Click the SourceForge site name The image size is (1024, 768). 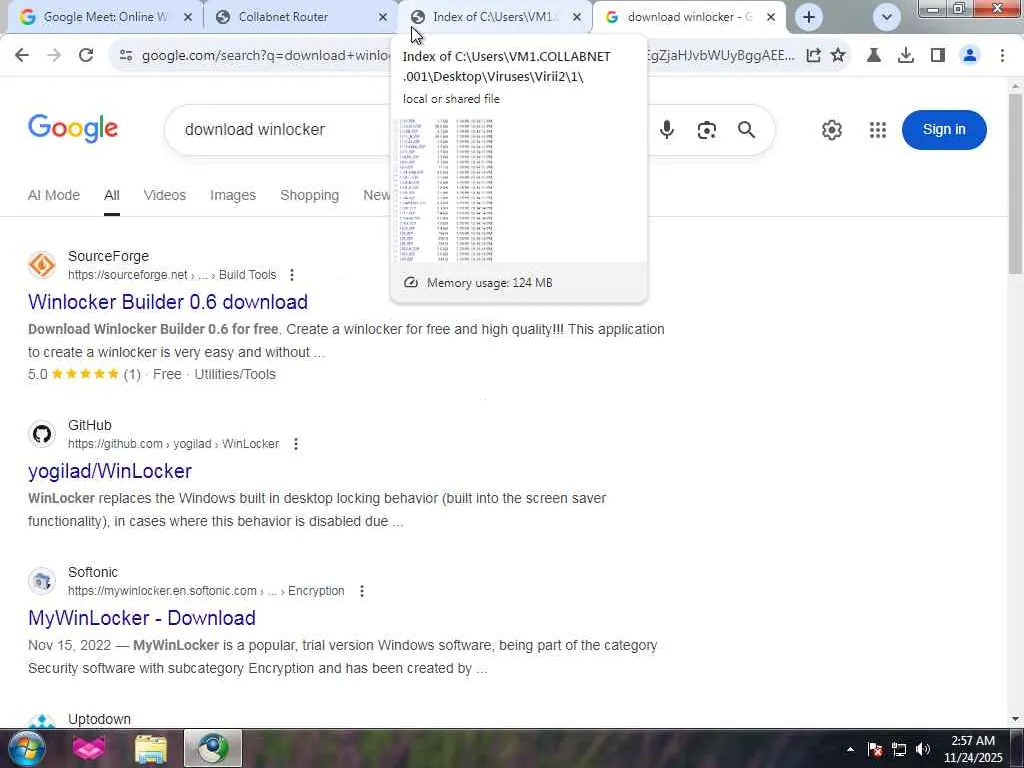(x=108, y=256)
